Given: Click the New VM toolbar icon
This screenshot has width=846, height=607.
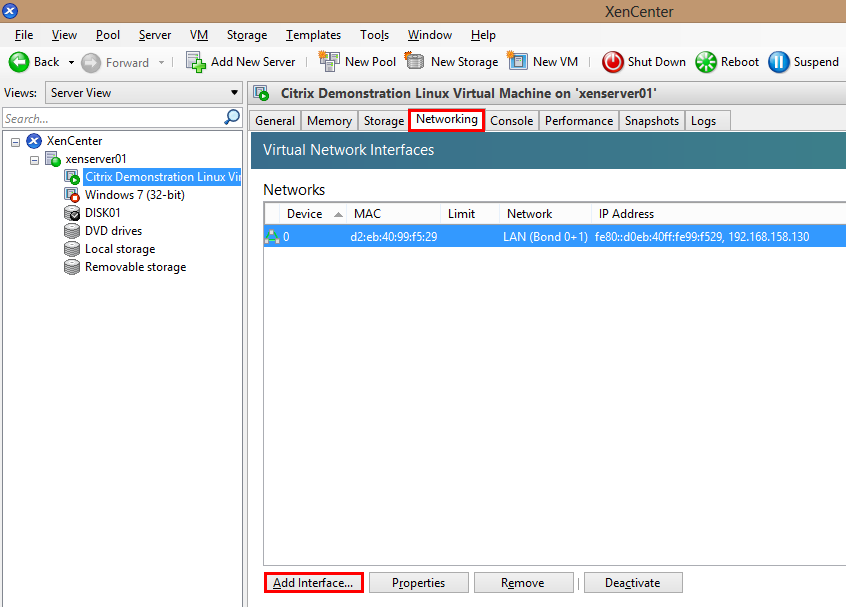Looking at the screenshot, I should pos(518,61).
